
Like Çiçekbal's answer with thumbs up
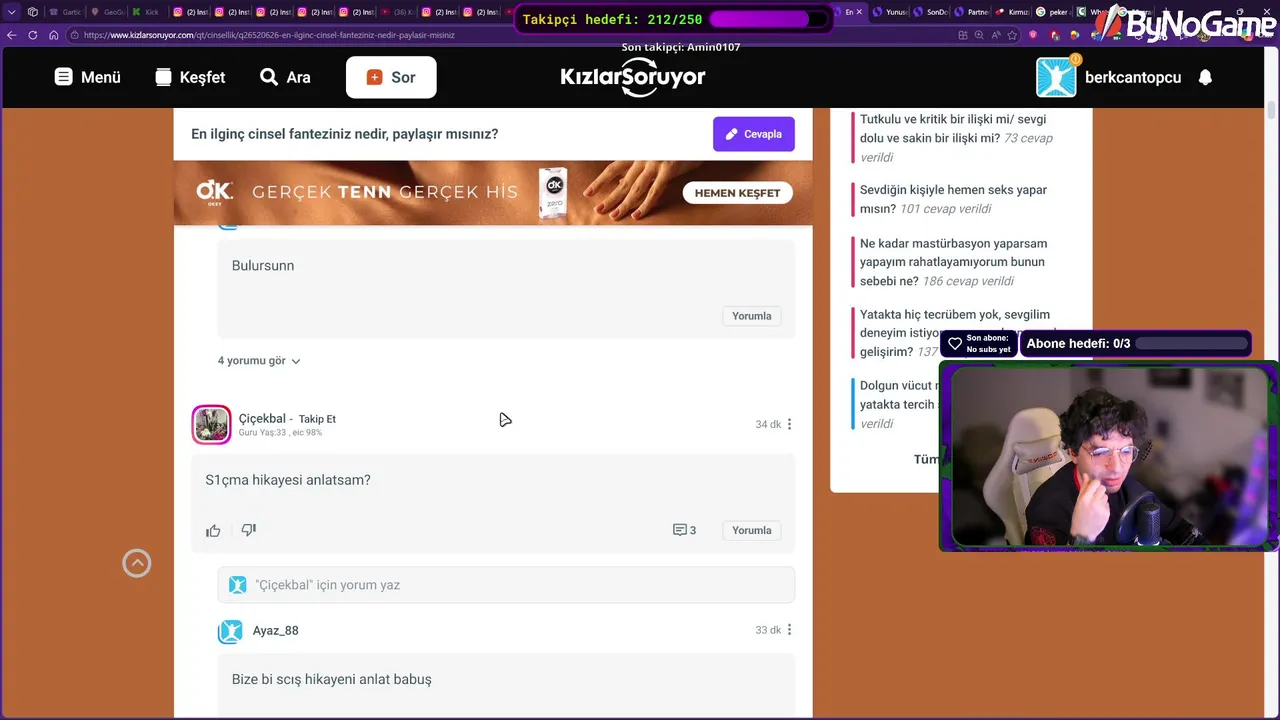(x=213, y=530)
